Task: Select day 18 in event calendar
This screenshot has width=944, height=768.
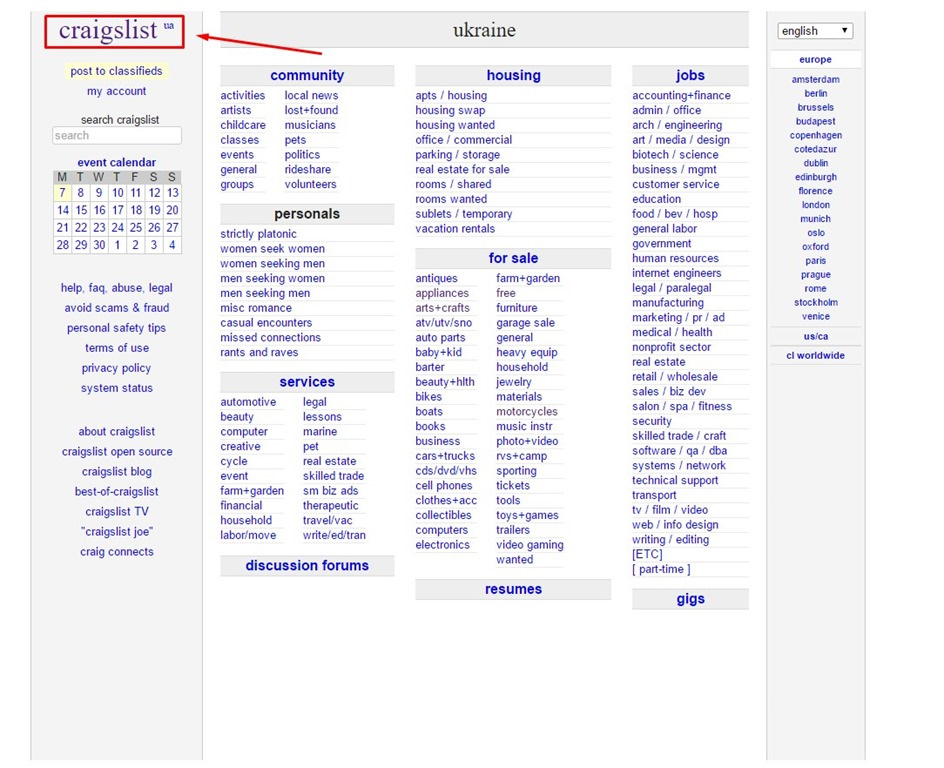Action: [136, 210]
